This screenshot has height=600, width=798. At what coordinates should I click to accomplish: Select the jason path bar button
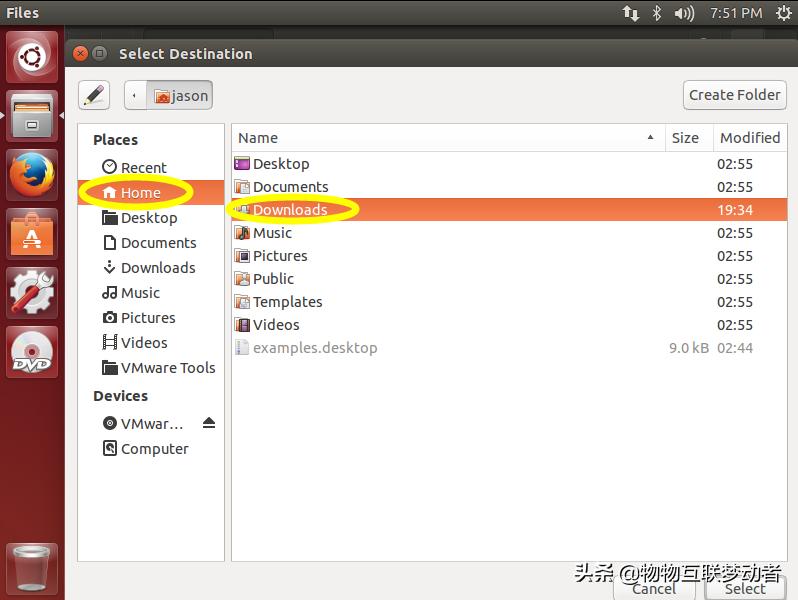click(180, 95)
